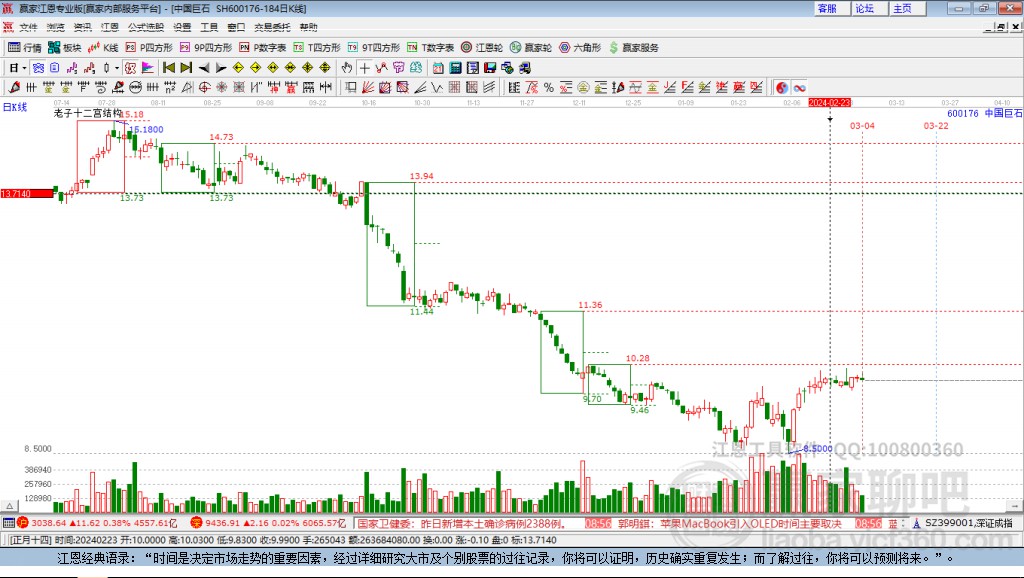1024x578 pixels.
Task: Open the 交易委托 menu
Action: pyautogui.click(x=272, y=27)
